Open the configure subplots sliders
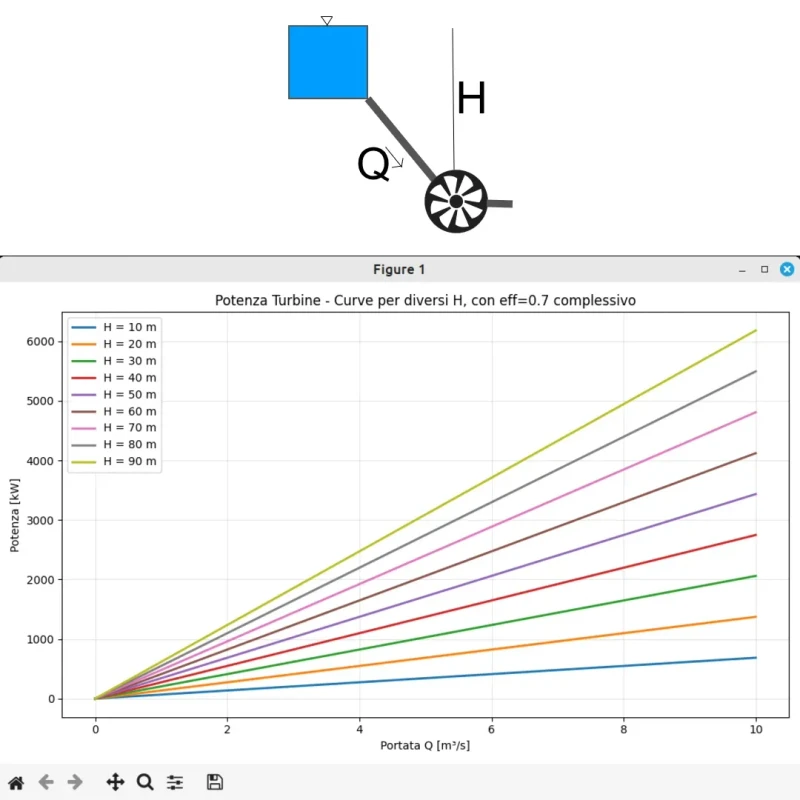Image resolution: width=800 pixels, height=800 pixels. click(x=175, y=782)
